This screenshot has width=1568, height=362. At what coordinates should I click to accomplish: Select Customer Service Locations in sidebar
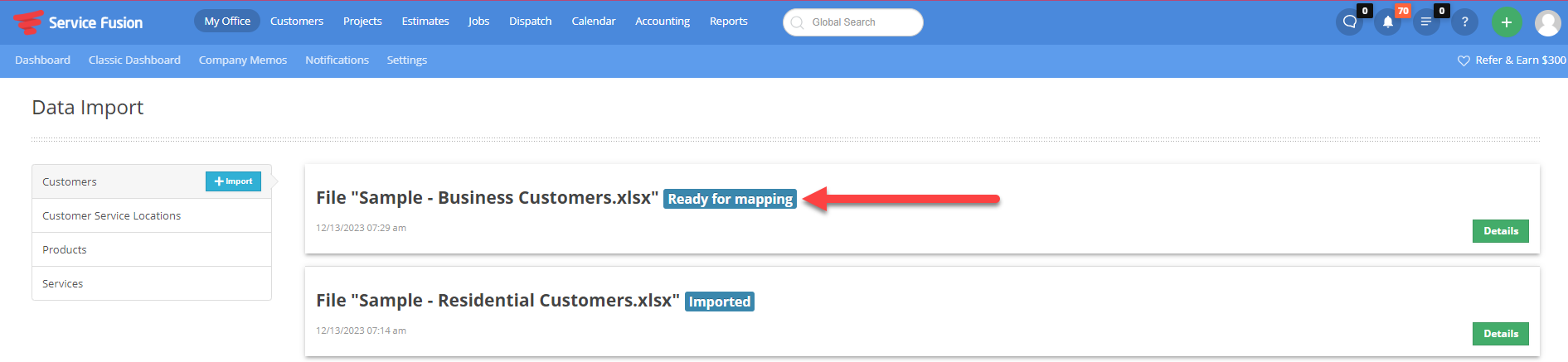pos(152,215)
